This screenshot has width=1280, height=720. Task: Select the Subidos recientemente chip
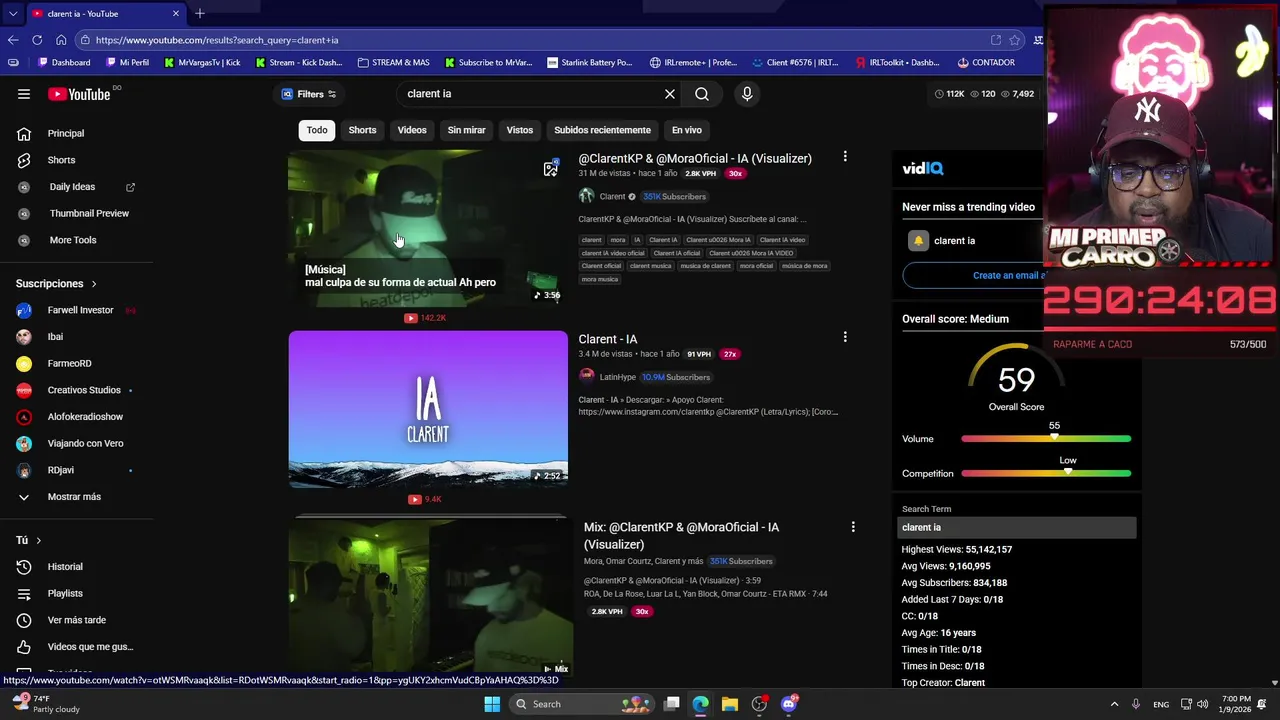click(602, 130)
